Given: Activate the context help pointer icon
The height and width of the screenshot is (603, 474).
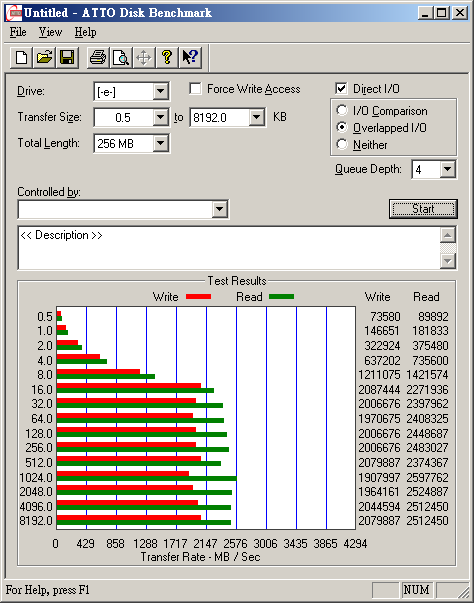Looking at the screenshot, I should (x=190, y=58).
